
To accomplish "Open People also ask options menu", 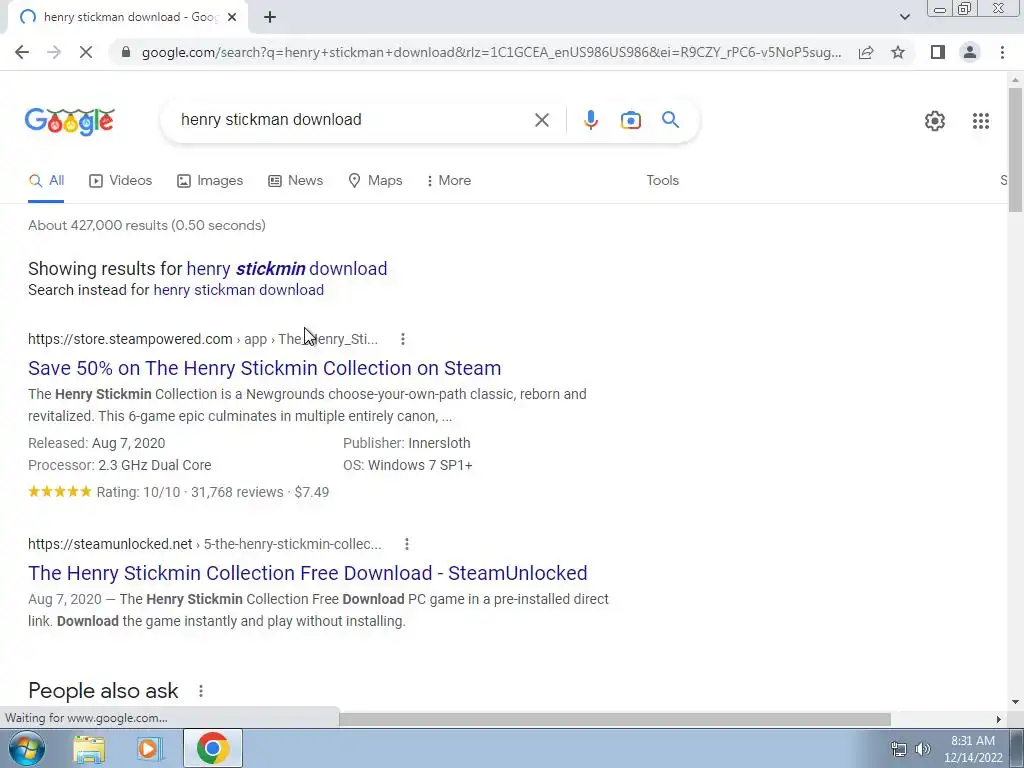I will pos(201,691).
